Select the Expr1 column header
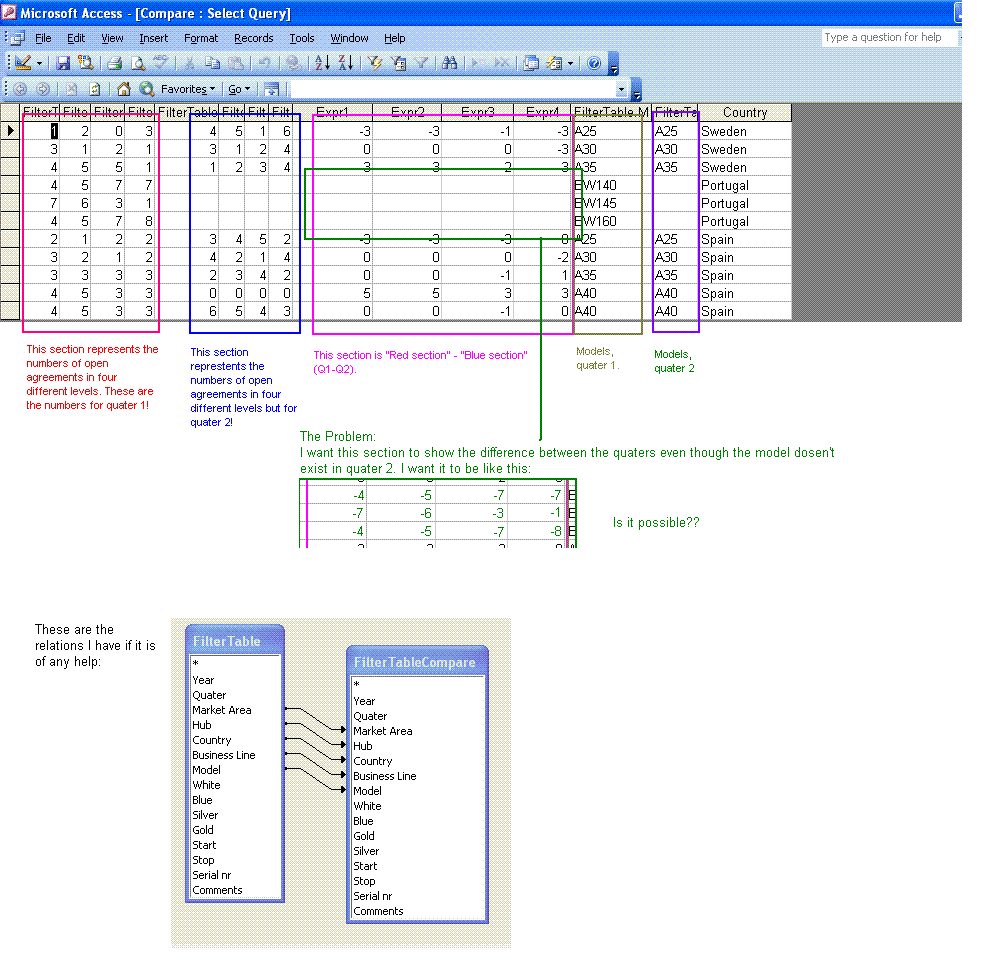This screenshot has width=1002, height=962. pyautogui.click(x=332, y=112)
